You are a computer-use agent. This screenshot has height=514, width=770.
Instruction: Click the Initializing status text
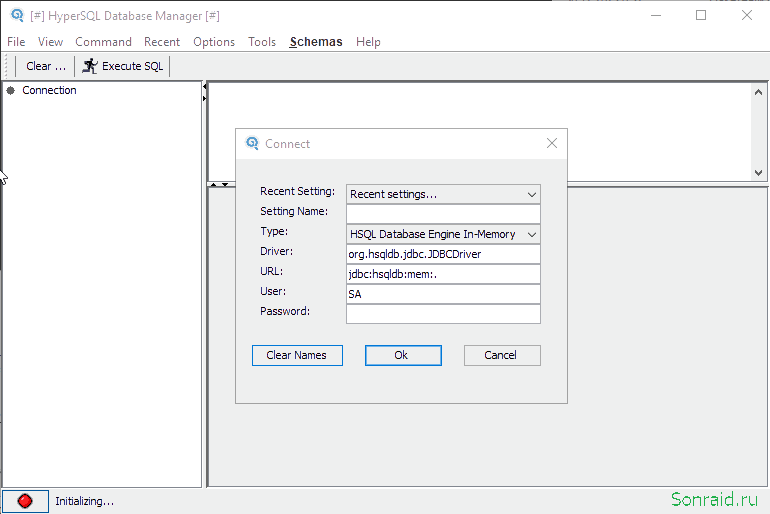point(84,501)
